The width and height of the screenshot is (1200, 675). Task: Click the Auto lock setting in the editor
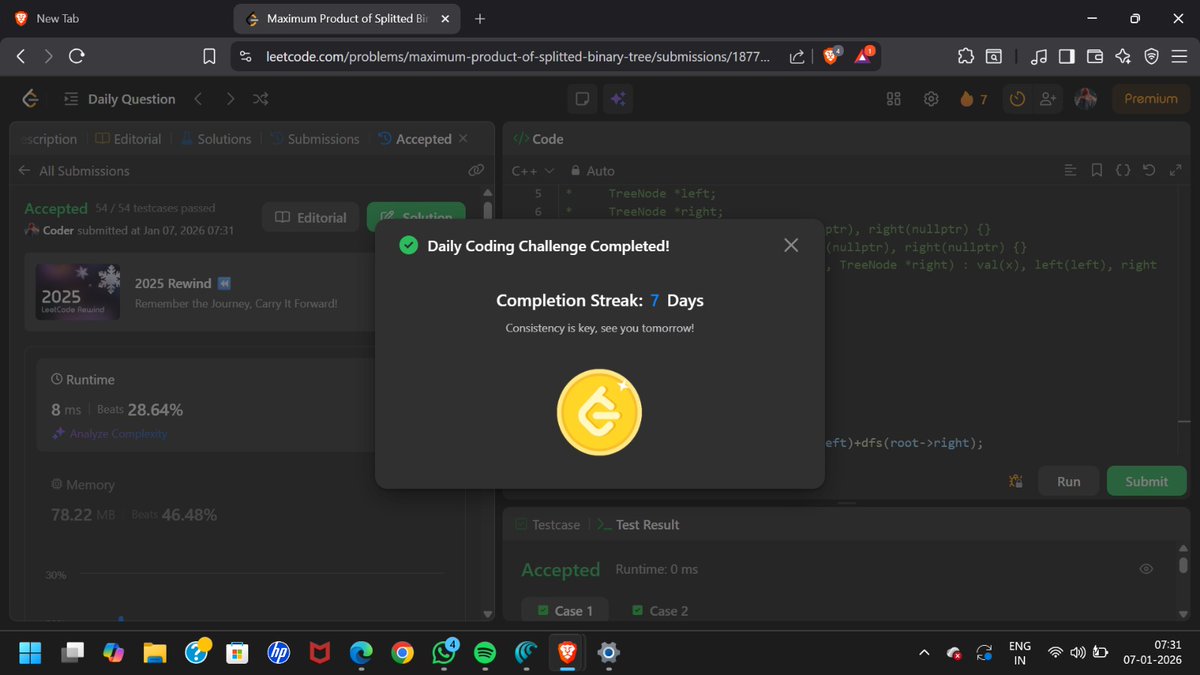coord(592,171)
